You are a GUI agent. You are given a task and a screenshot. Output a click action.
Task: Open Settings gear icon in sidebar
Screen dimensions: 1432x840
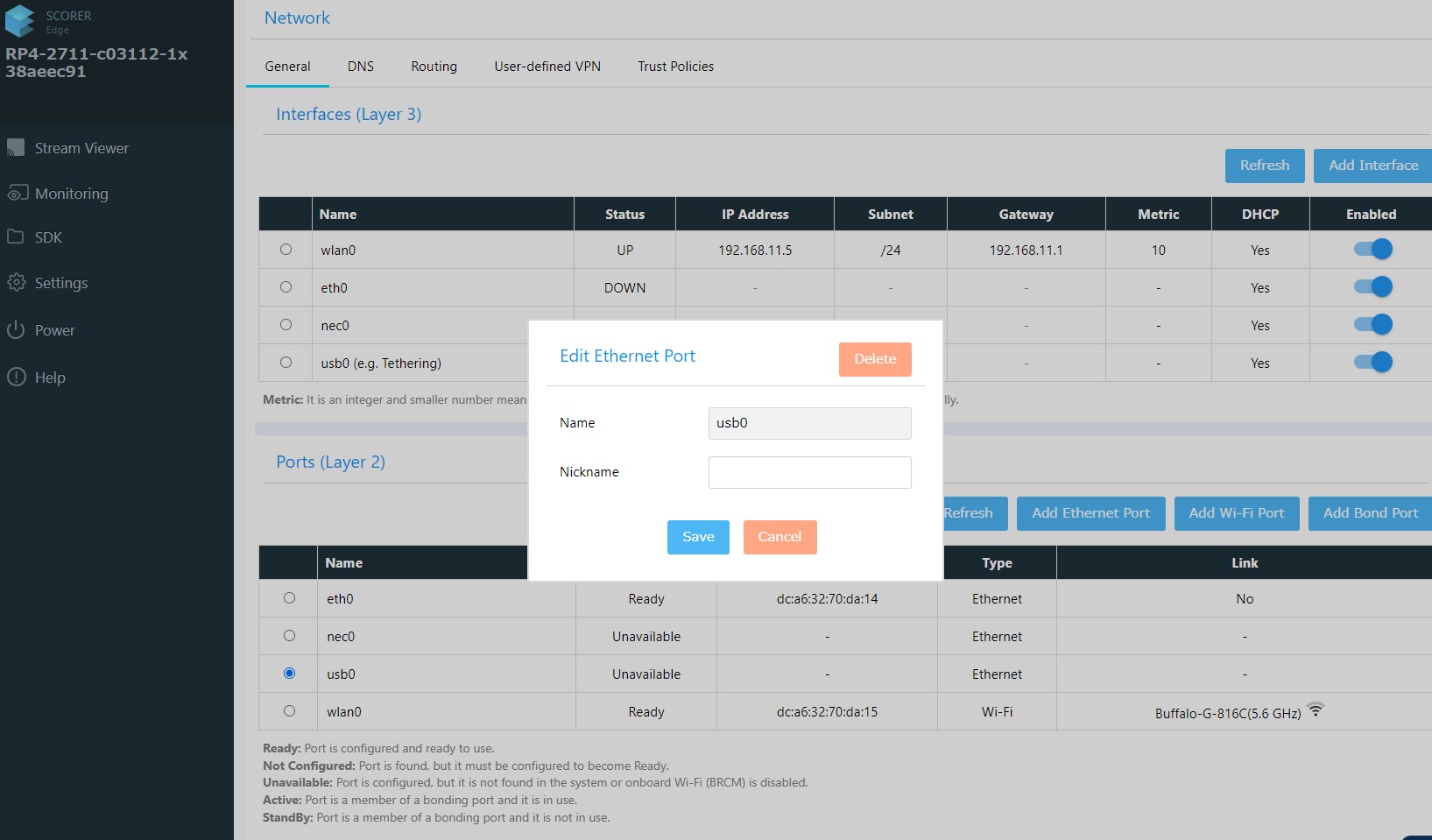pyautogui.click(x=16, y=283)
